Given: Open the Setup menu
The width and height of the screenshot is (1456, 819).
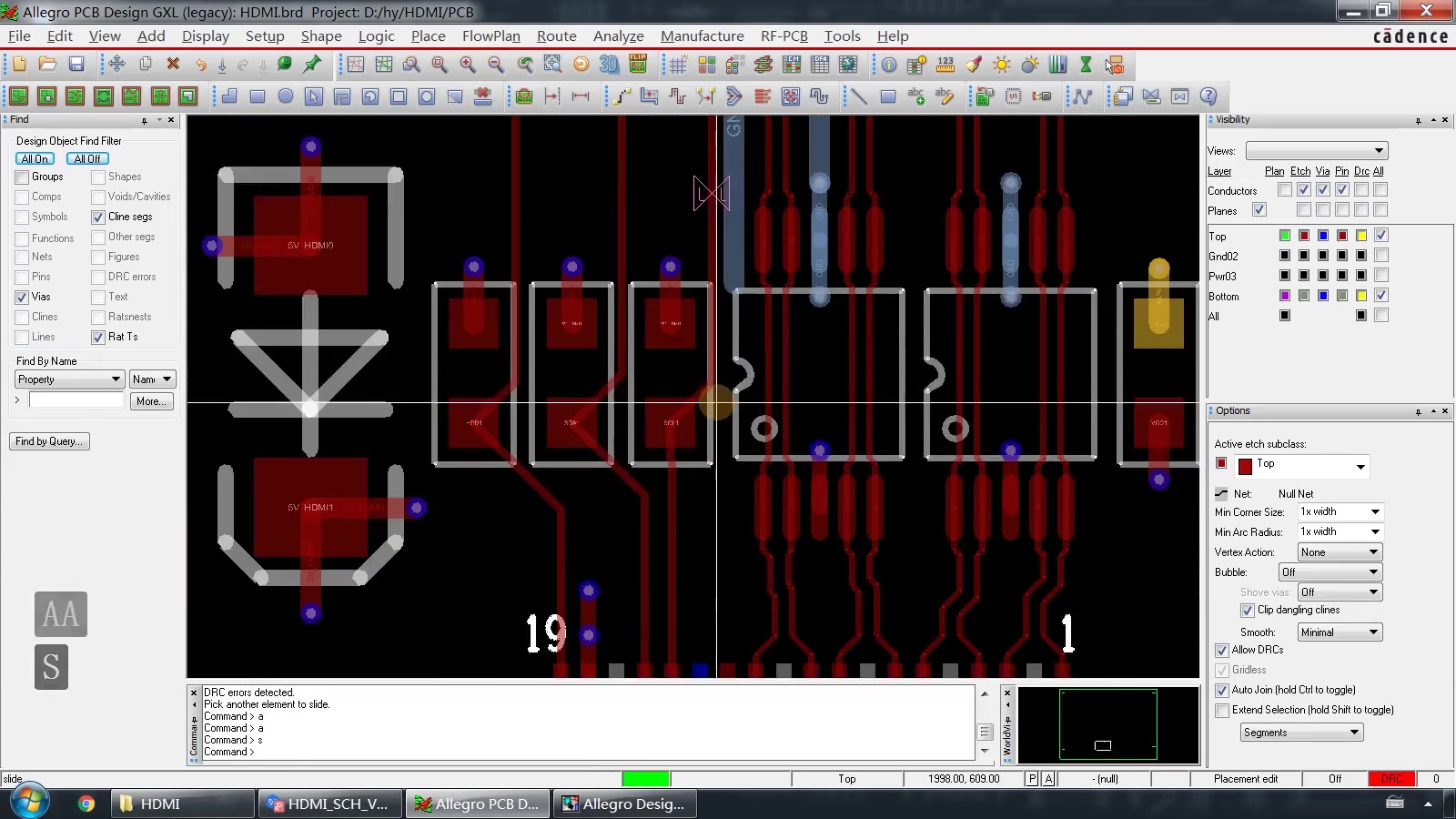Looking at the screenshot, I should (x=265, y=36).
